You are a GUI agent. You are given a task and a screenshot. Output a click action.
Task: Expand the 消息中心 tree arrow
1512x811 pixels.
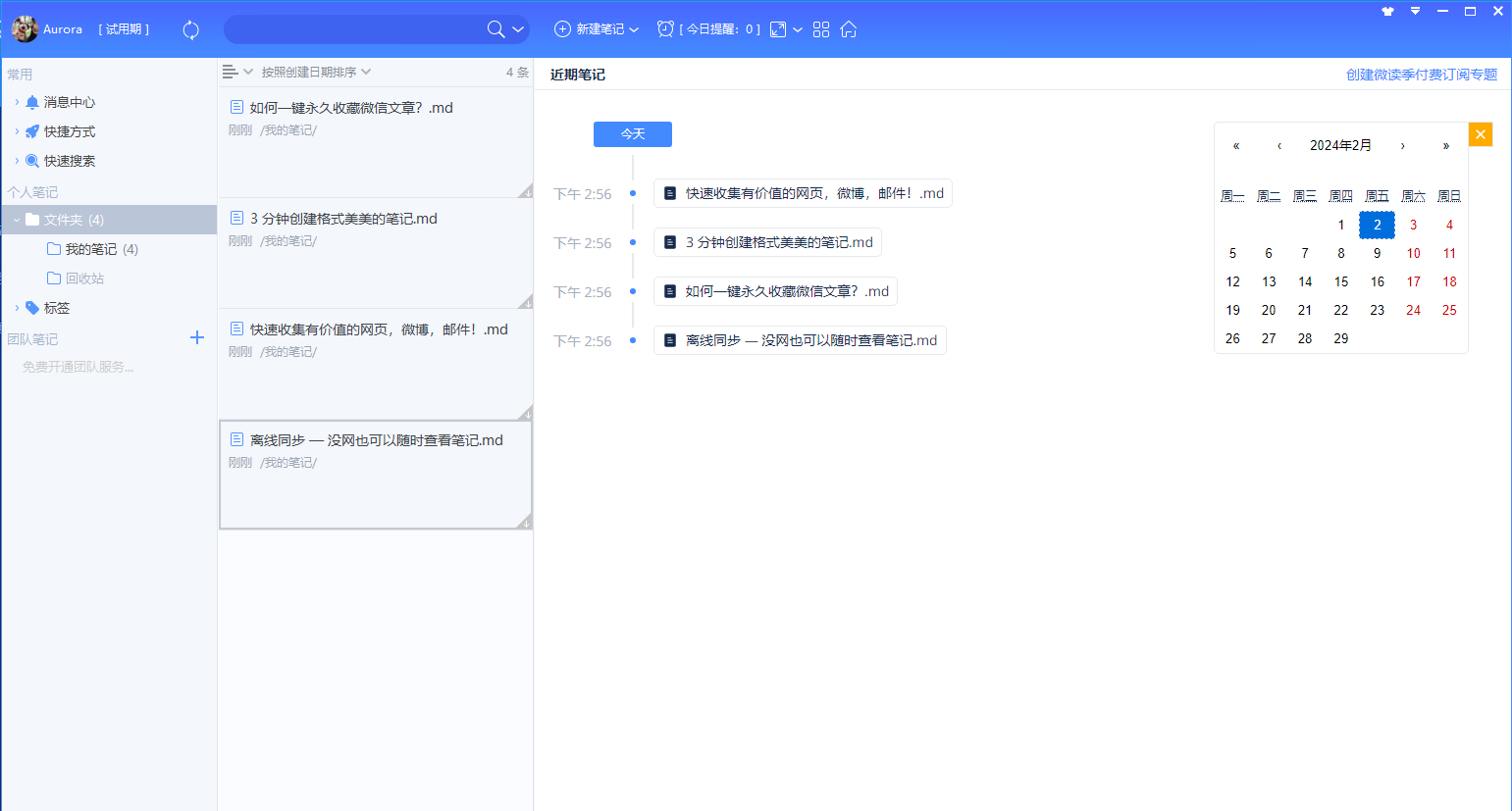coord(17,102)
